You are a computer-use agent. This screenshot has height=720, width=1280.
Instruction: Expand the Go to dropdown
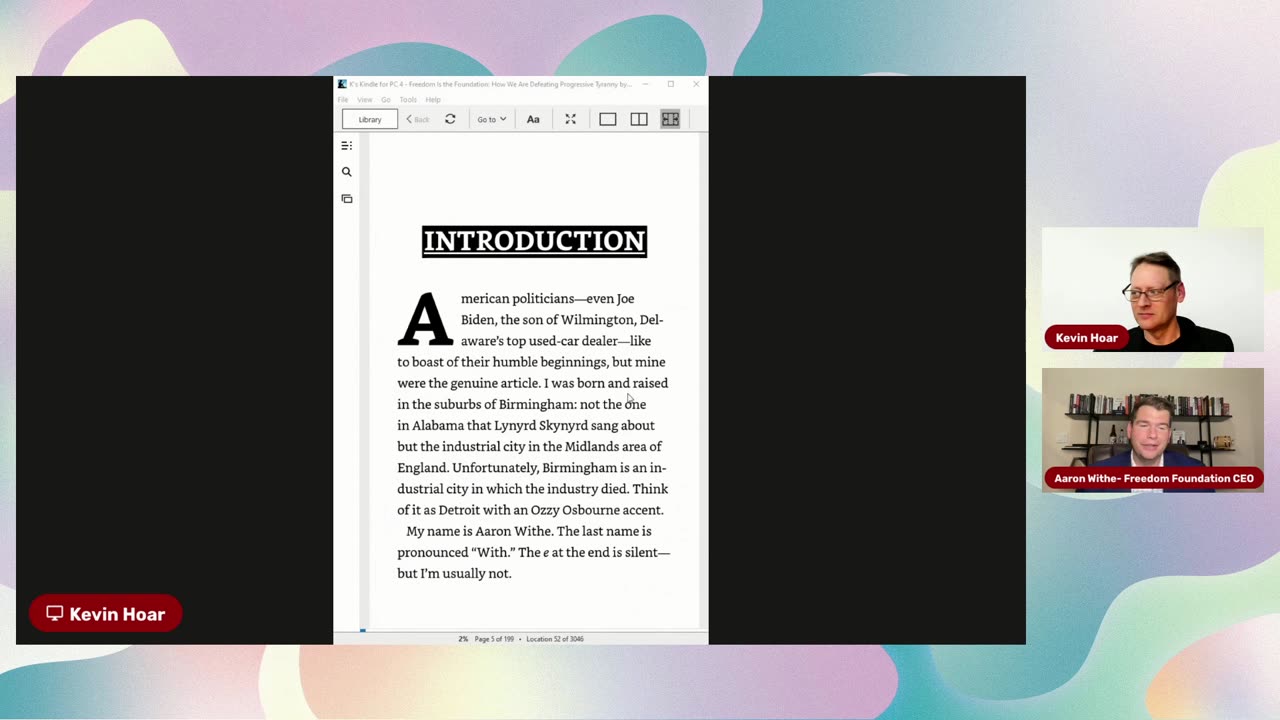point(491,119)
